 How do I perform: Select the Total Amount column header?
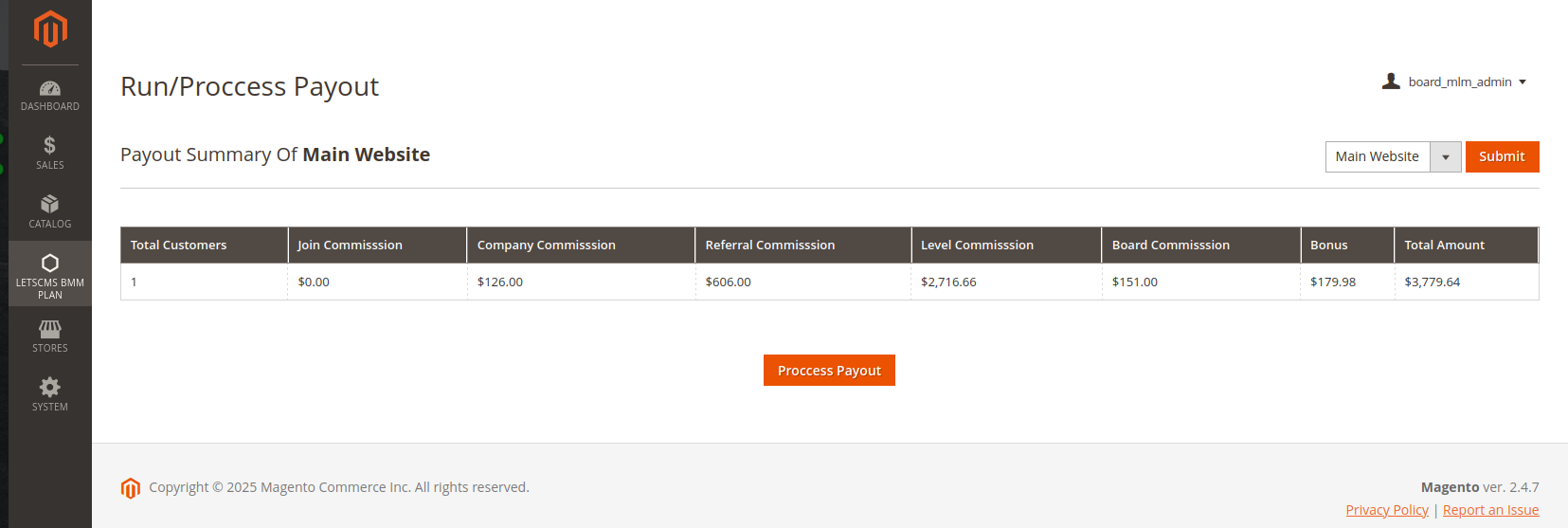pos(1444,245)
